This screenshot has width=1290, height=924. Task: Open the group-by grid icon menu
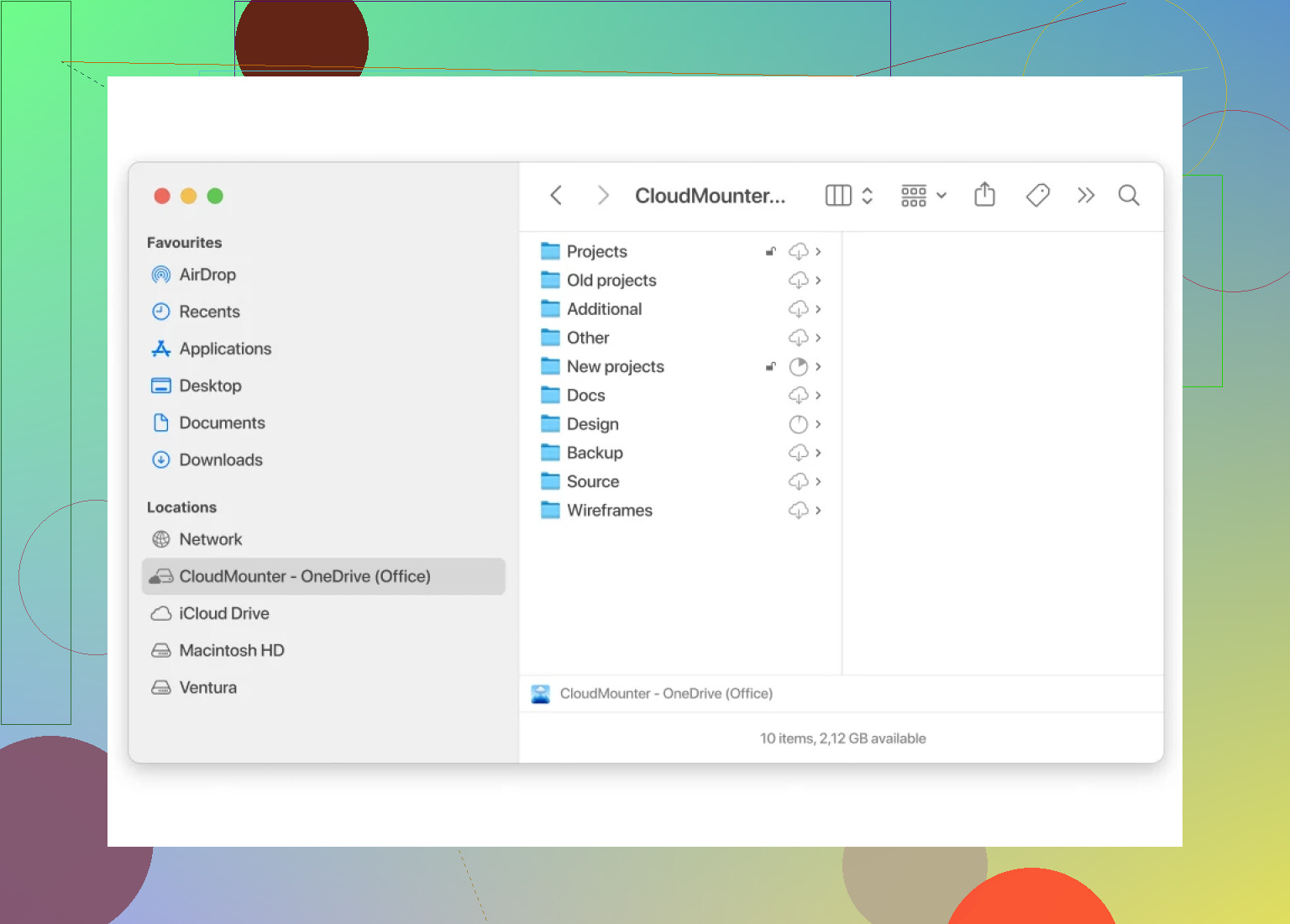(x=914, y=196)
